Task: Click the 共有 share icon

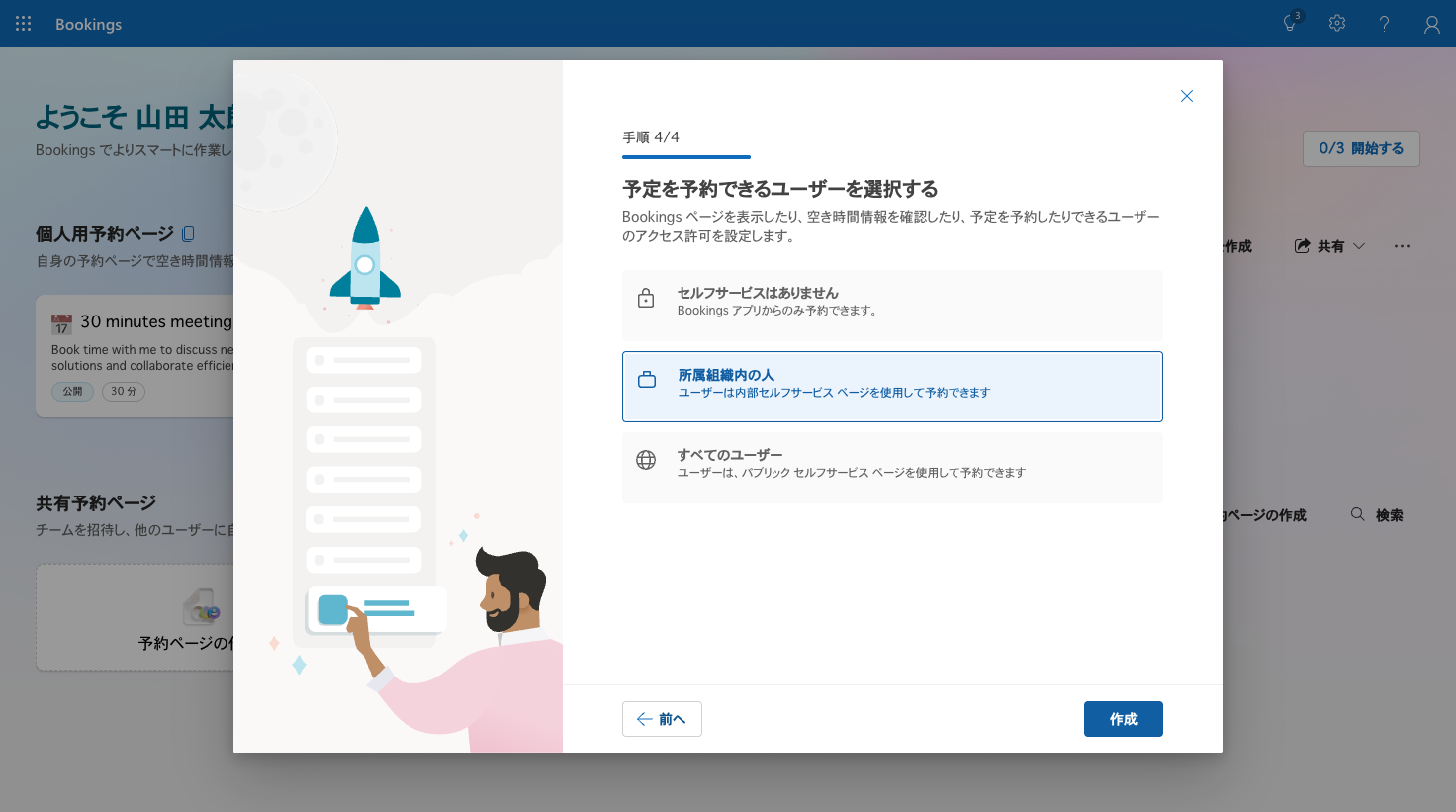Action: [x=1302, y=246]
